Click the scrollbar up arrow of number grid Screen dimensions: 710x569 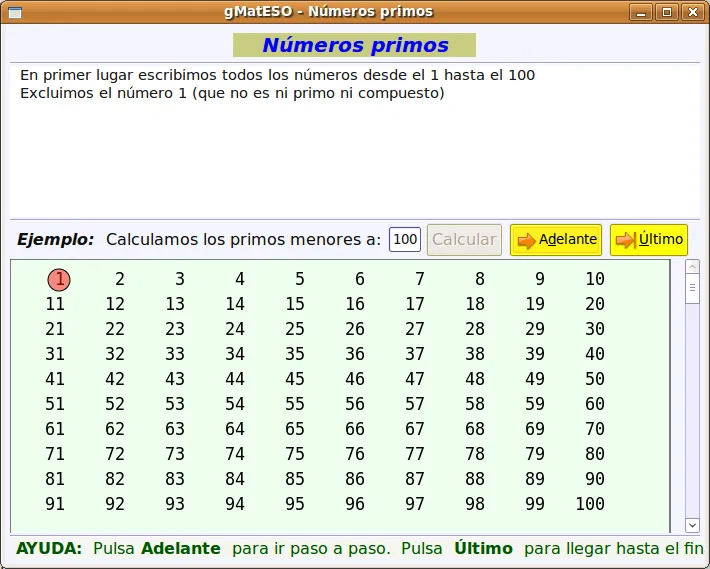pyautogui.click(x=692, y=267)
